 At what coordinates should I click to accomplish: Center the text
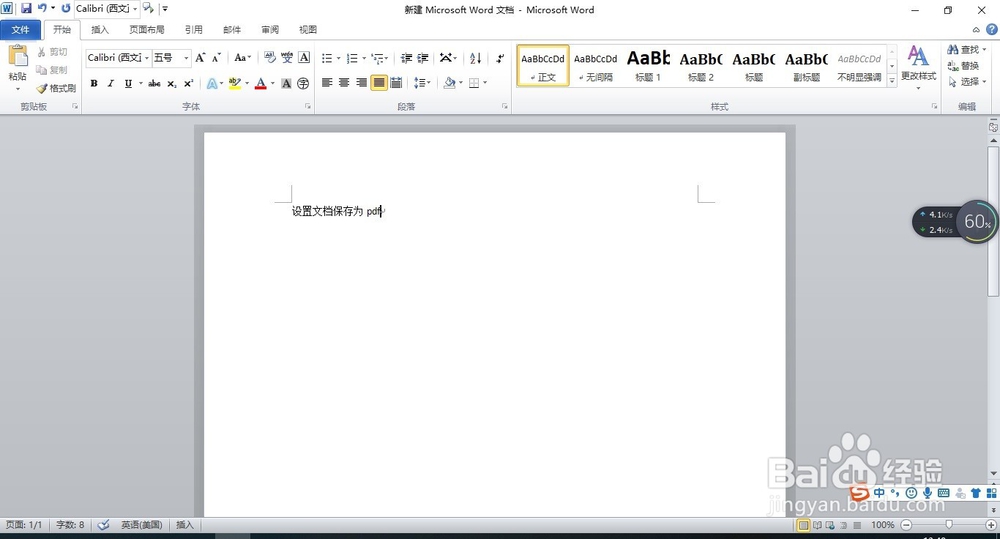(x=344, y=83)
